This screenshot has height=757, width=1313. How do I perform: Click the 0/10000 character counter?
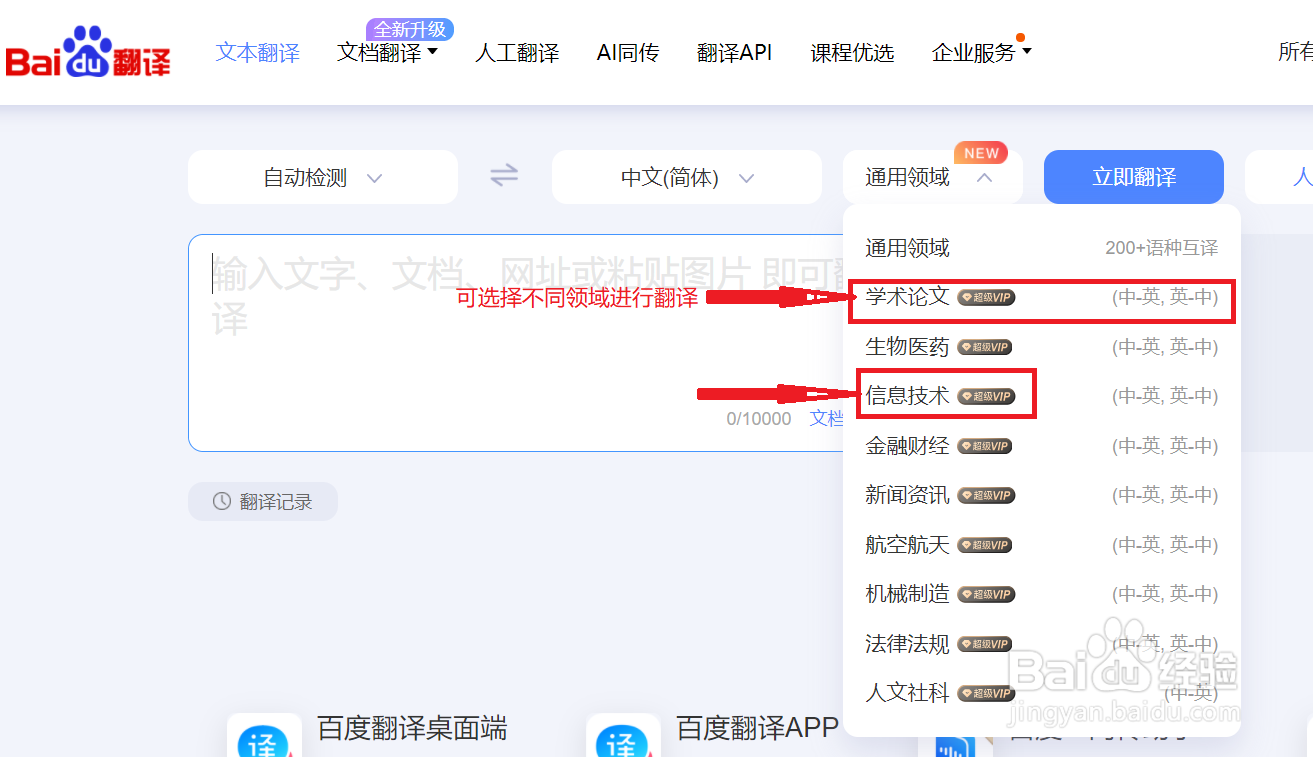(759, 419)
